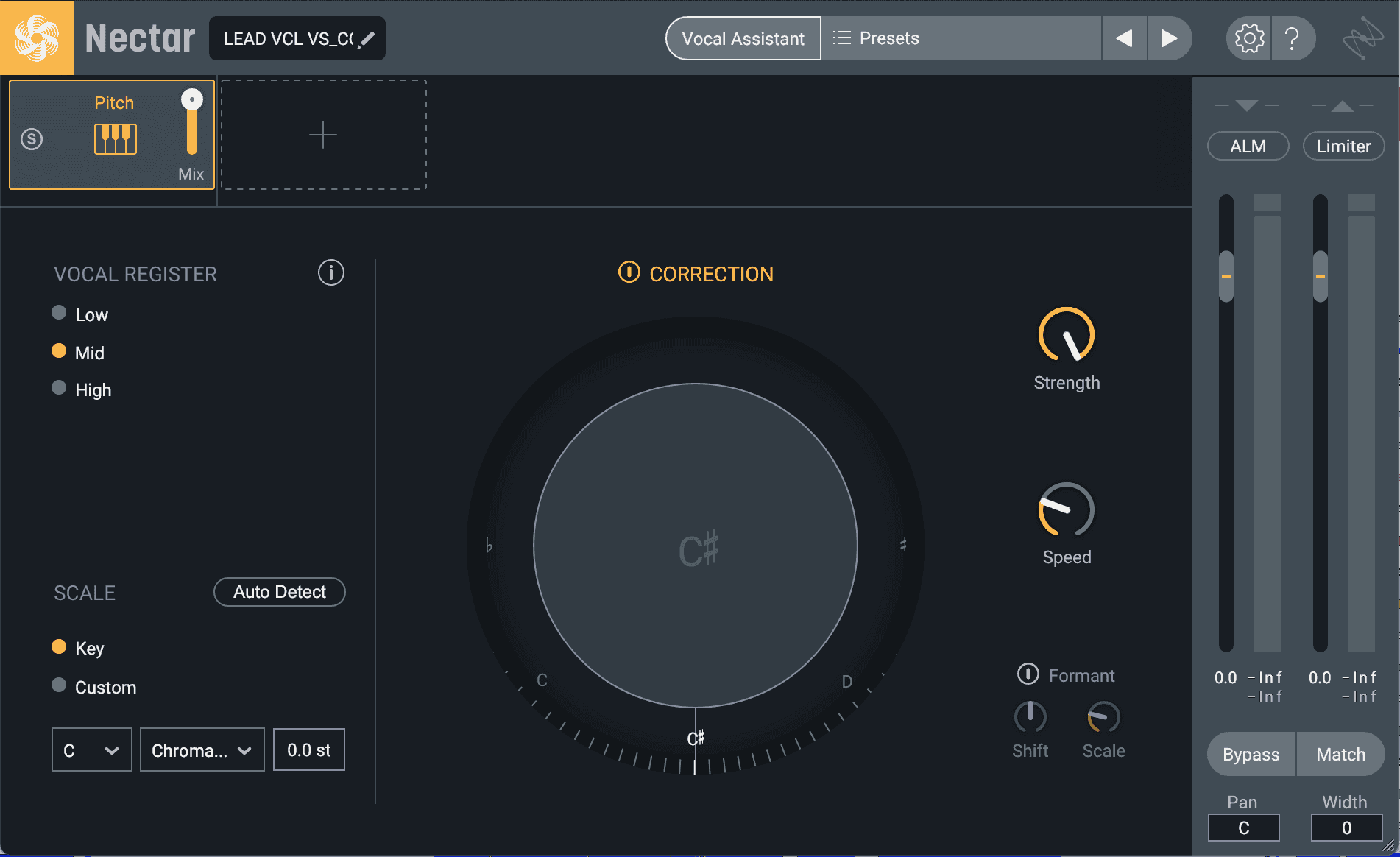This screenshot has width=1400, height=857.
Task: Open the Presets menu
Action: coord(961,38)
